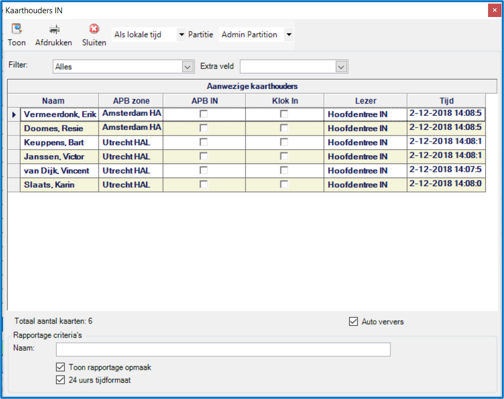Click 'Utrecht HAL' zone cell for Keuppens
The width and height of the screenshot is (504, 399).
click(131, 142)
